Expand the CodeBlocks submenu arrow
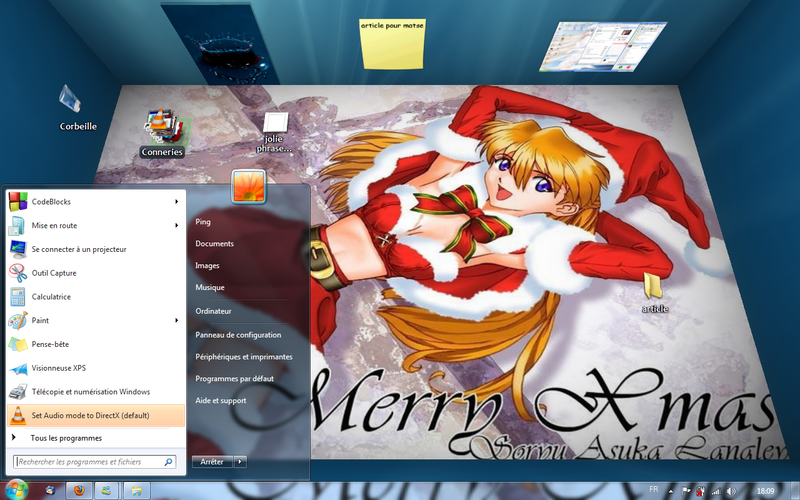Viewport: 800px width, 500px height. point(177,202)
